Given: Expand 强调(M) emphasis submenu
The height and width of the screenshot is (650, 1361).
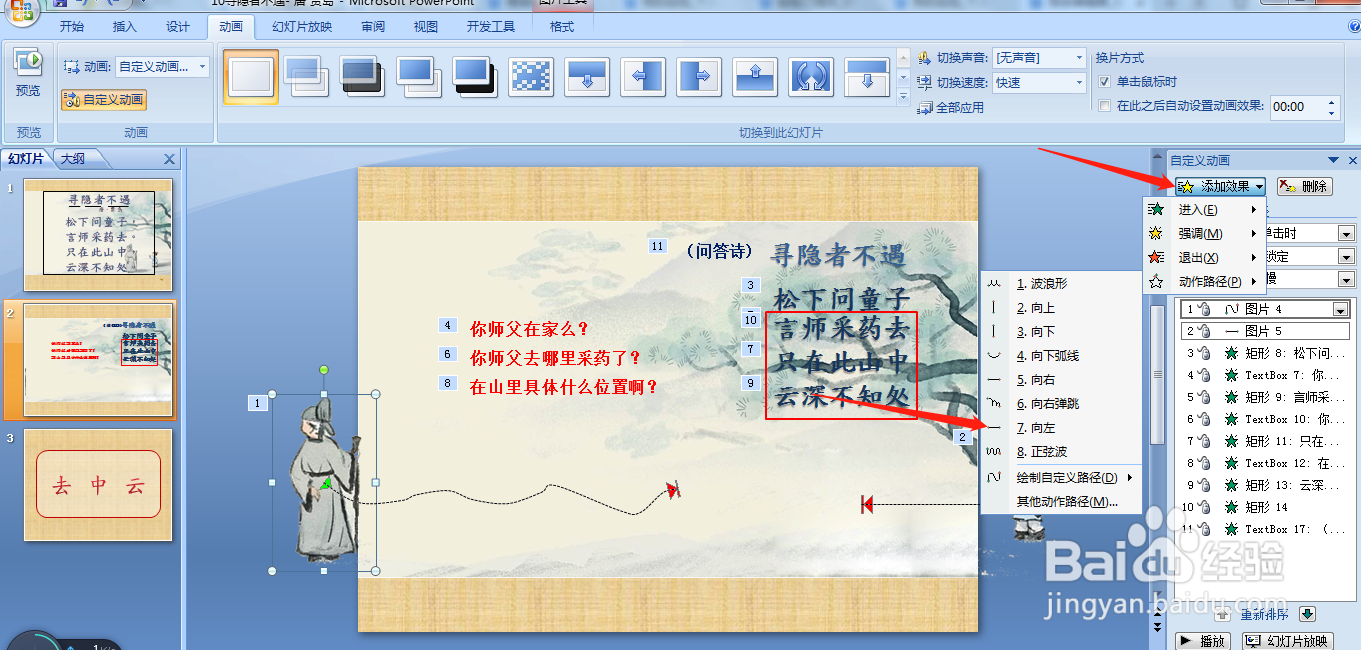Looking at the screenshot, I should pyautogui.click(x=1205, y=234).
